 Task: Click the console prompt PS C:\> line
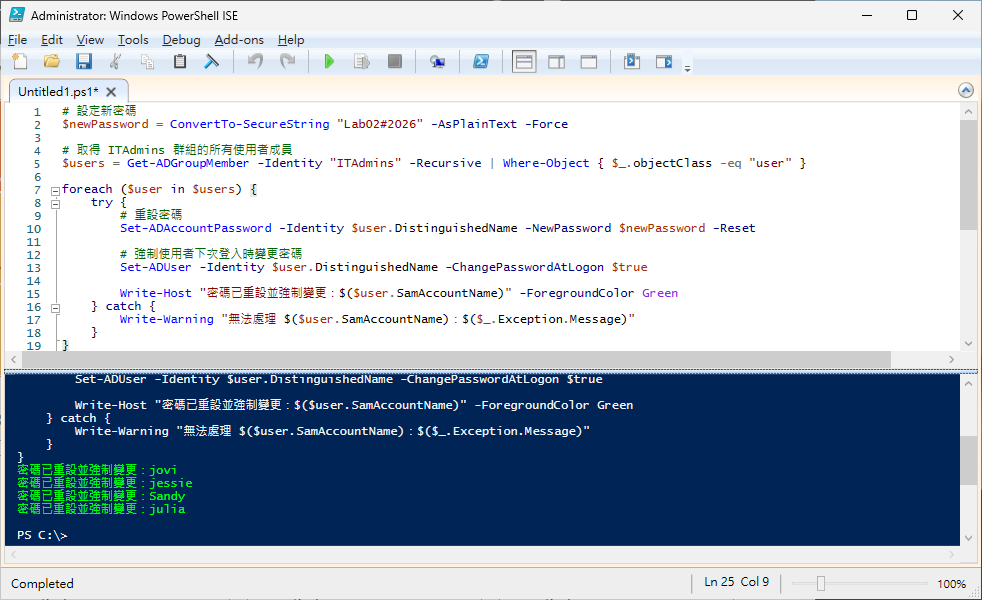[42, 535]
